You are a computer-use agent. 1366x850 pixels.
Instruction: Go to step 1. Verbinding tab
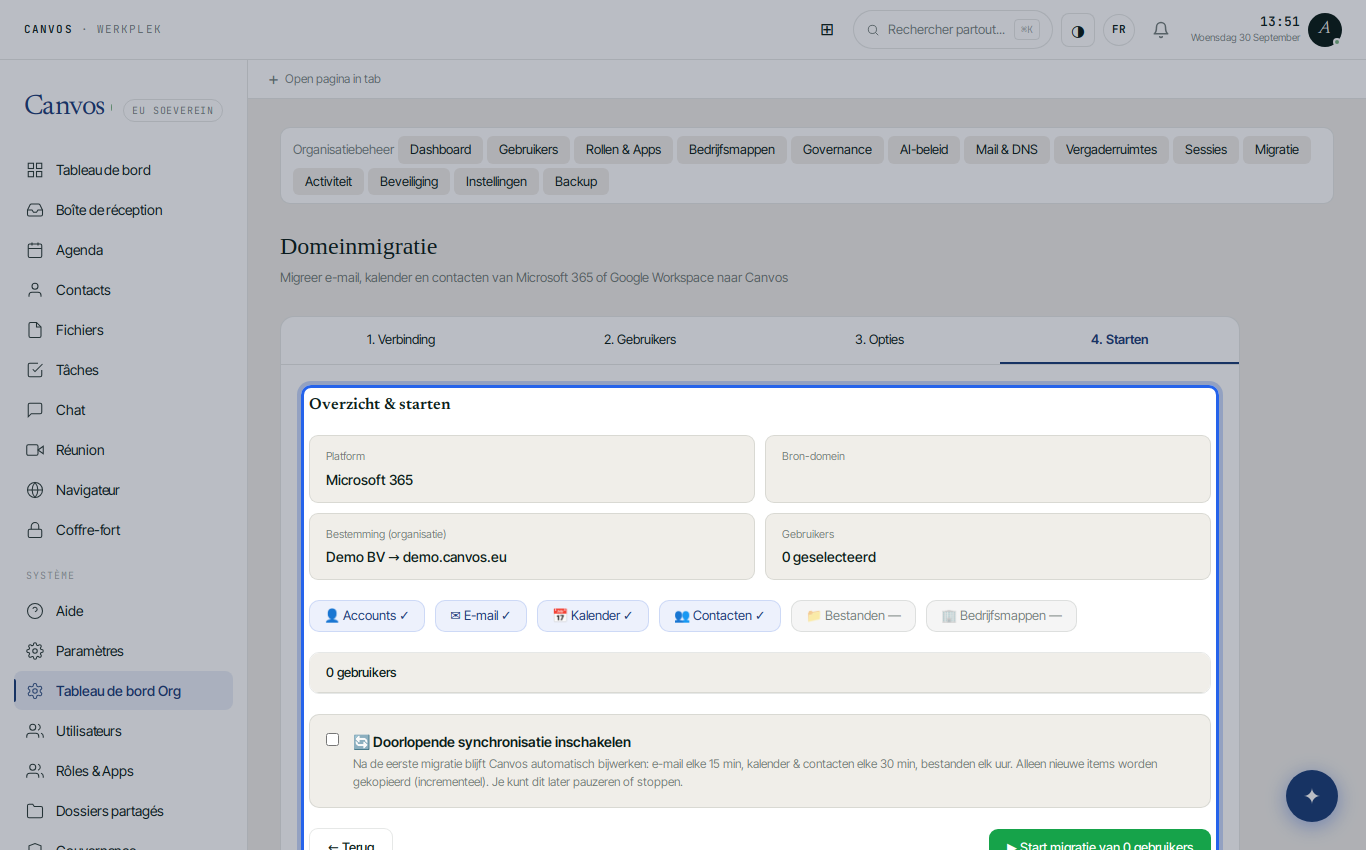[x=401, y=340]
